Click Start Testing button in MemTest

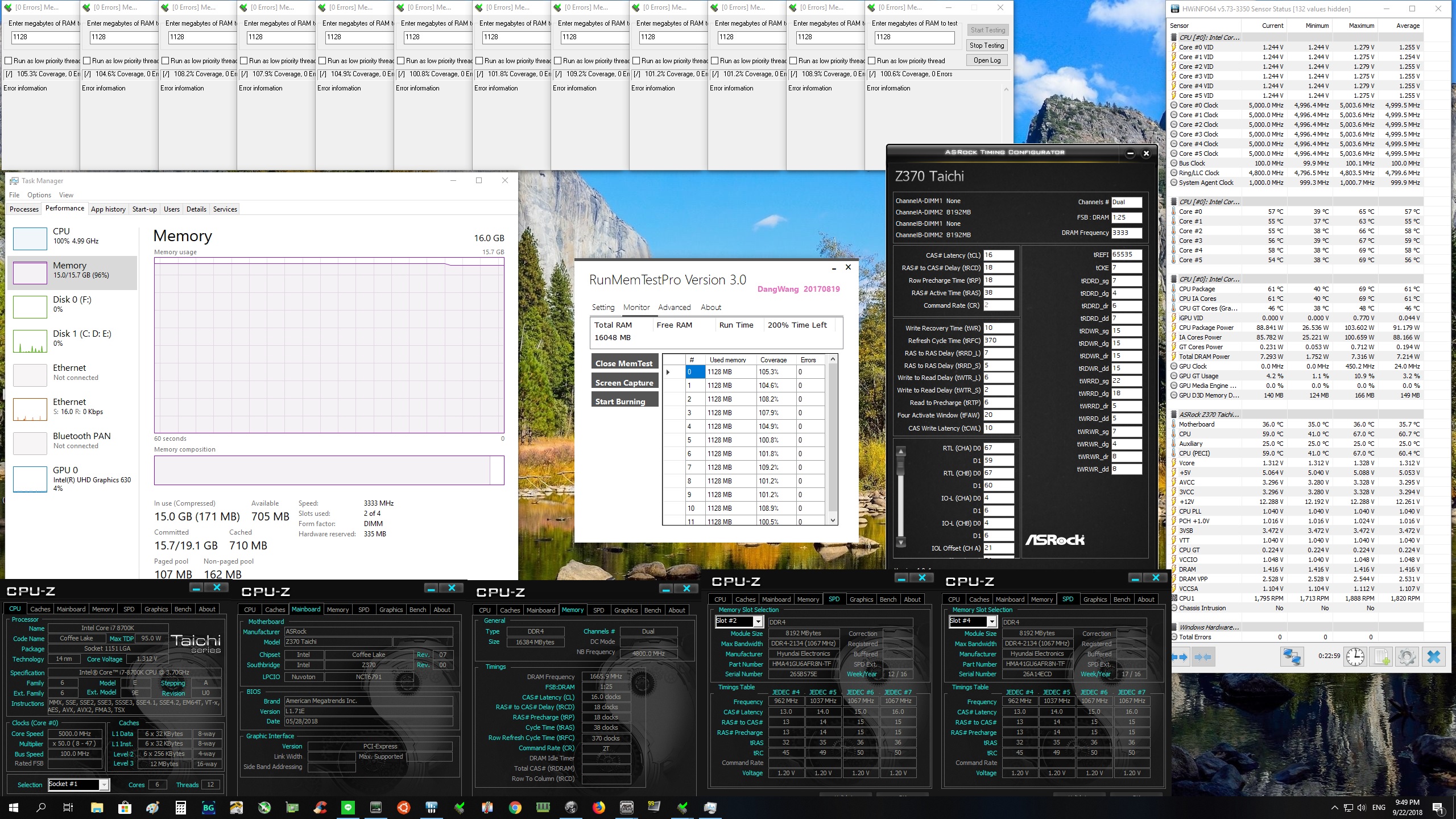point(987,30)
